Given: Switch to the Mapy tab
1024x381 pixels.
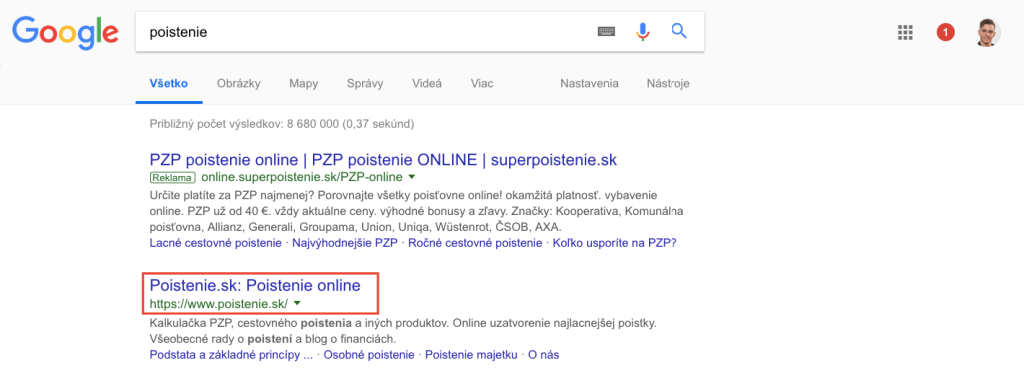Looking at the screenshot, I should tap(304, 84).
